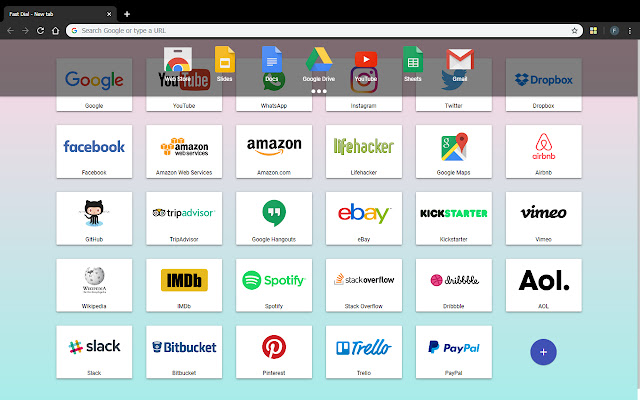Open the Web Store app shortcut

[178, 64]
